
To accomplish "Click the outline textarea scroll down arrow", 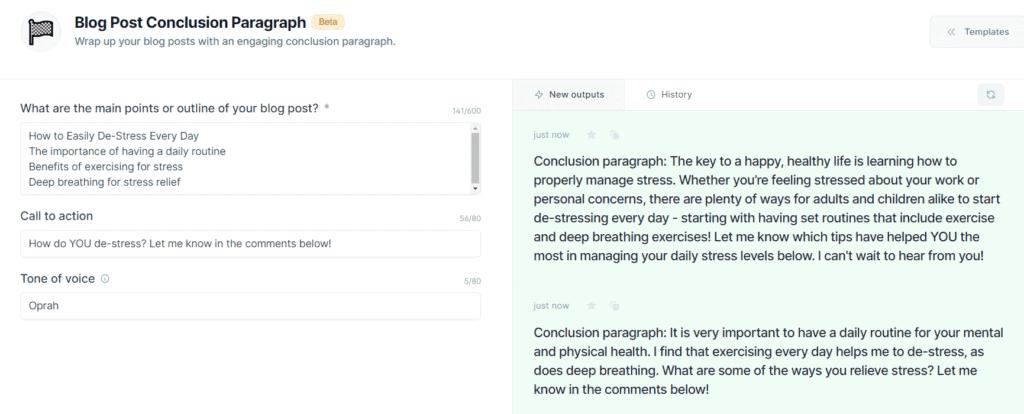I will [x=475, y=189].
